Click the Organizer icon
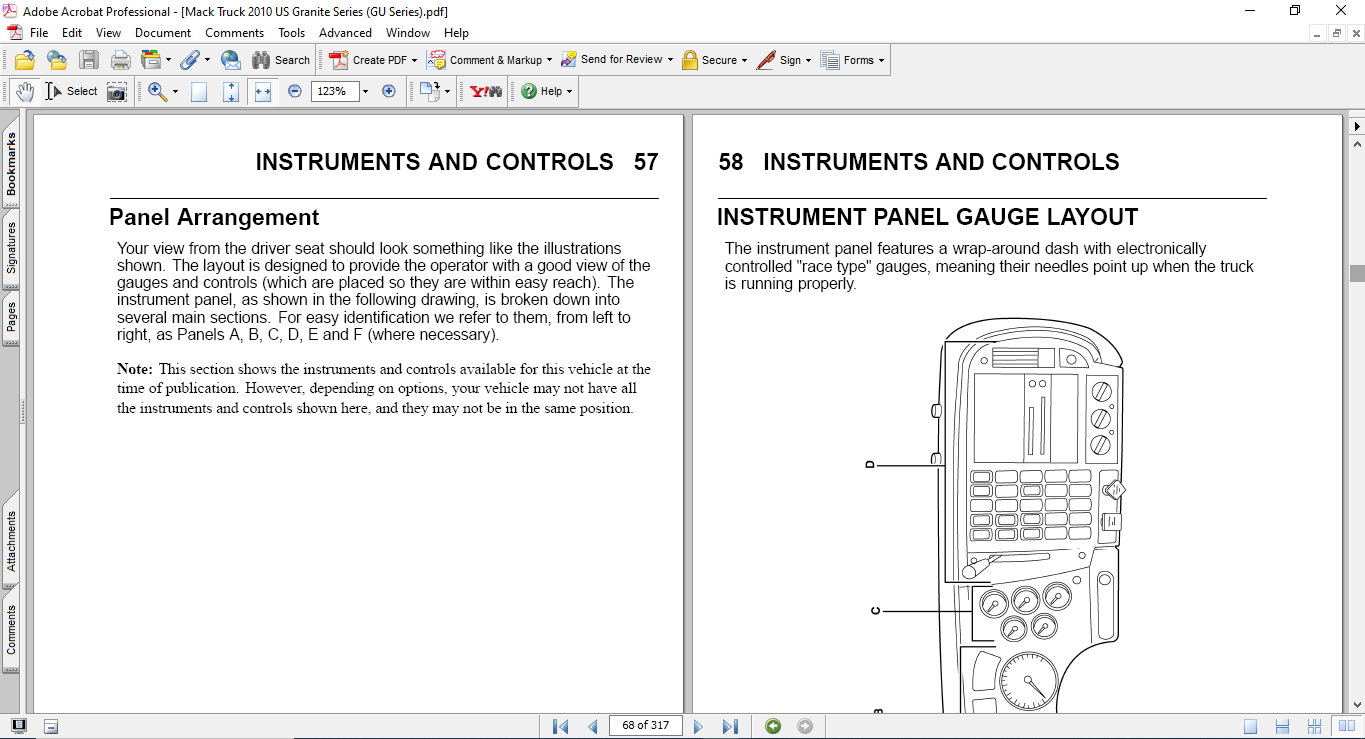This screenshot has height=739, width=1365. click(151, 60)
